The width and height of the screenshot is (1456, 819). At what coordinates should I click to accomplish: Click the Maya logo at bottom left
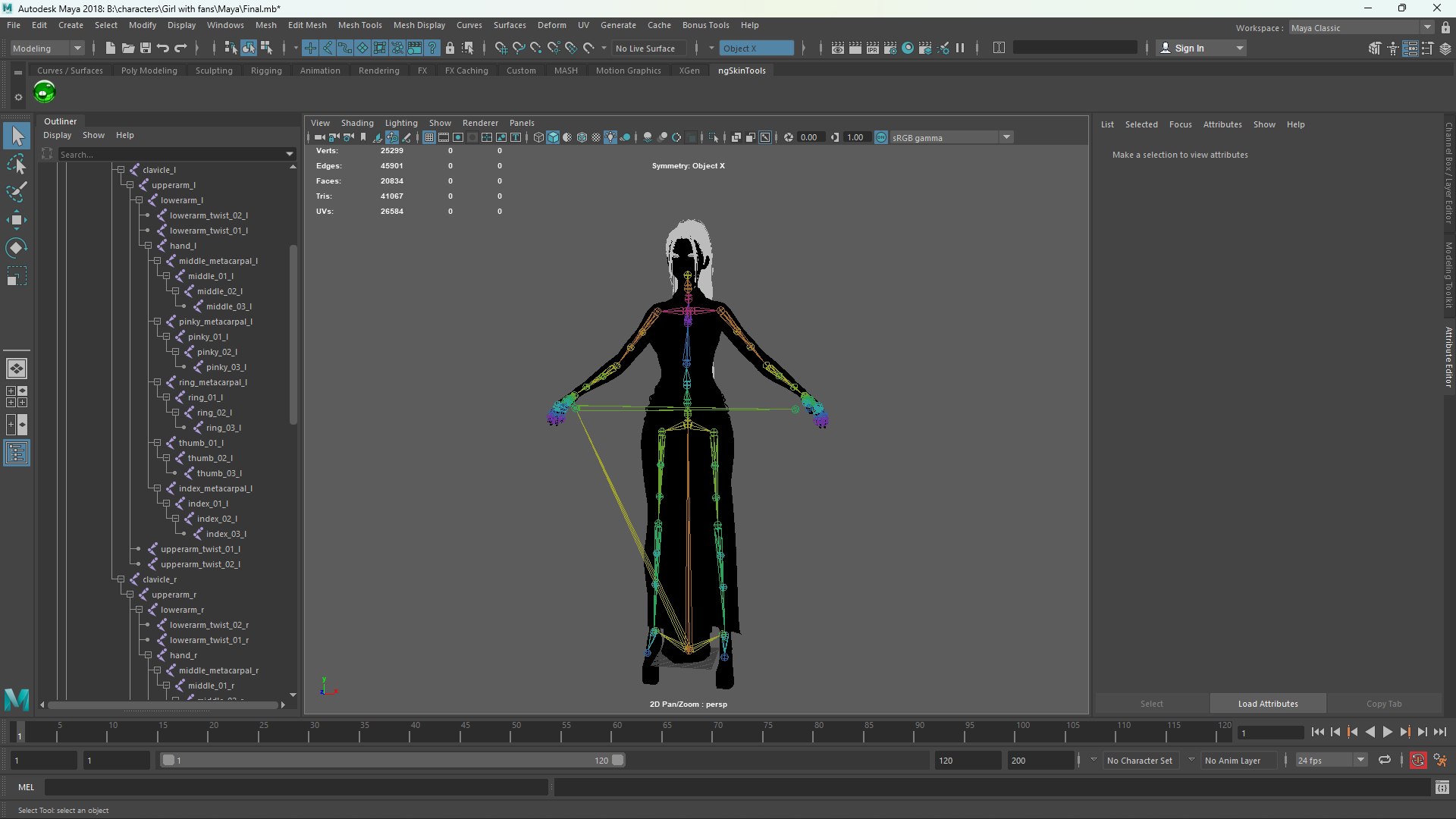tap(17, 698)
